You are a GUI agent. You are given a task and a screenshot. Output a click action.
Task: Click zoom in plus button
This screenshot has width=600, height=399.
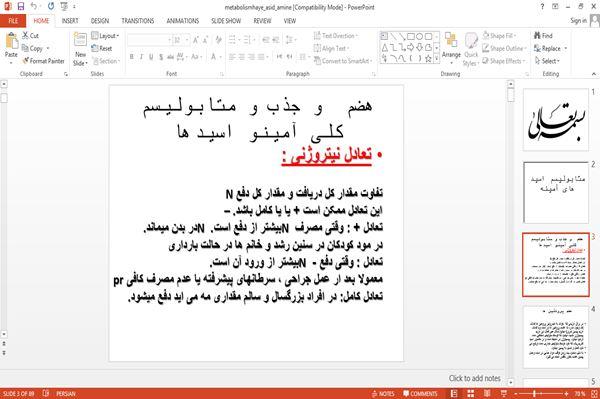(566, 394)
